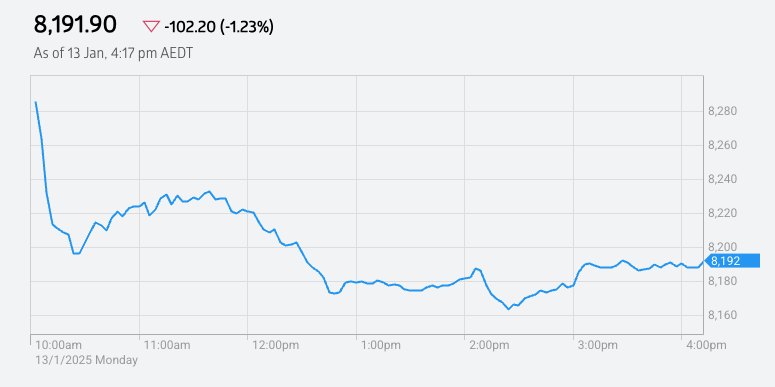Select the 8,240 price axis label
The image size is (775, 387).
(723, 179)
